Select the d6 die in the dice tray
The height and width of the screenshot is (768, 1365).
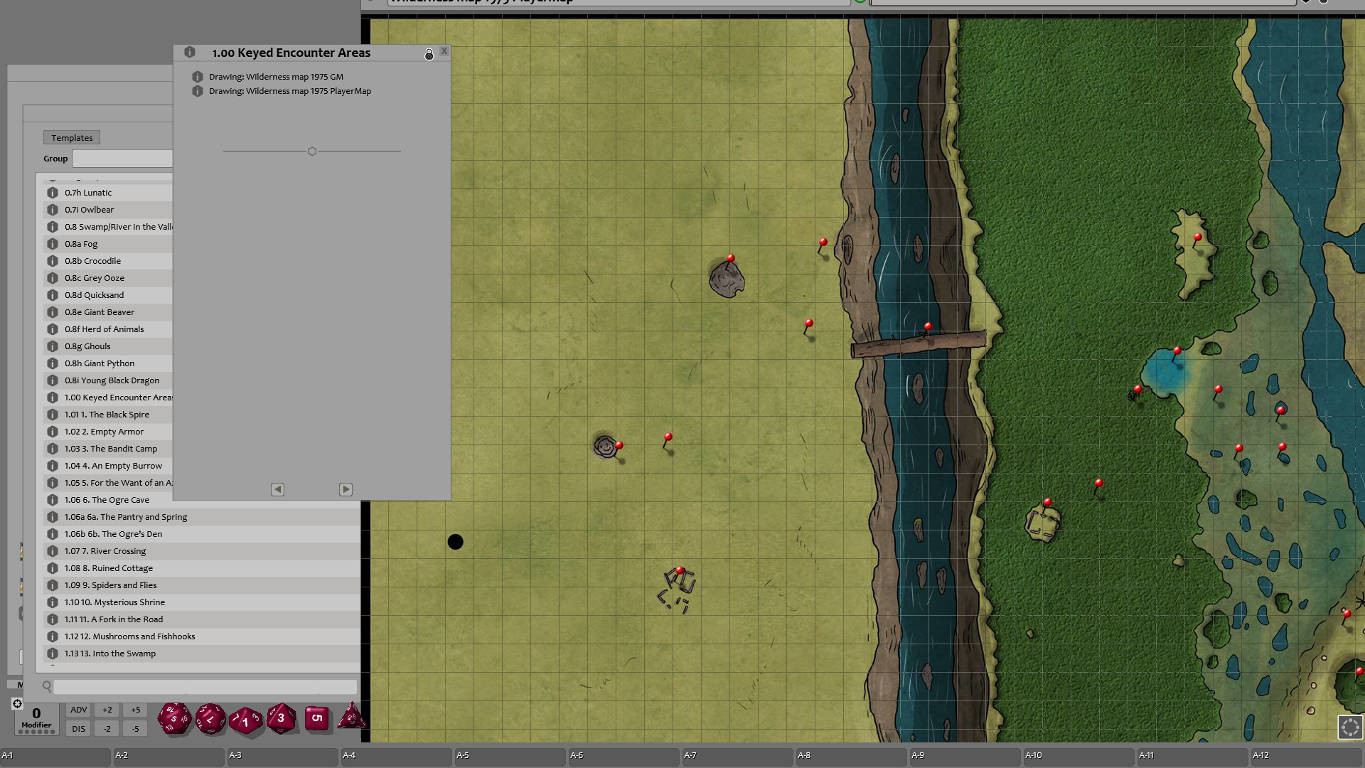coord(317,718)
